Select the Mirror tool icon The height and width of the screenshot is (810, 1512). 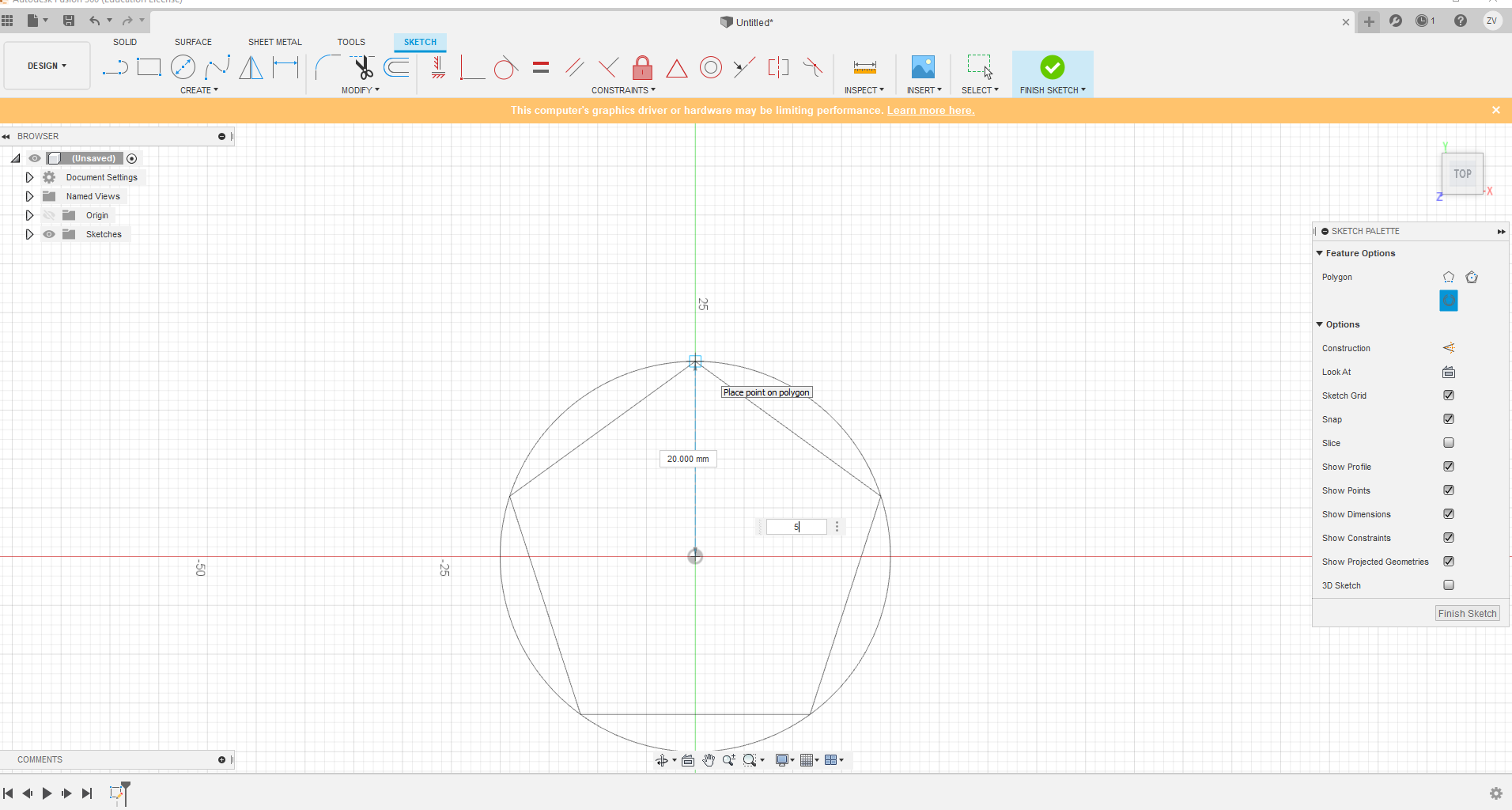(251, 67)
